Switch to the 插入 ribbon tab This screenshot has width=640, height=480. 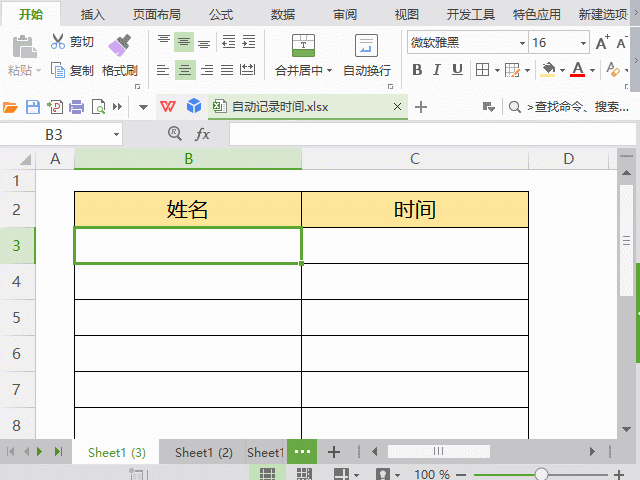pos(93,15)
